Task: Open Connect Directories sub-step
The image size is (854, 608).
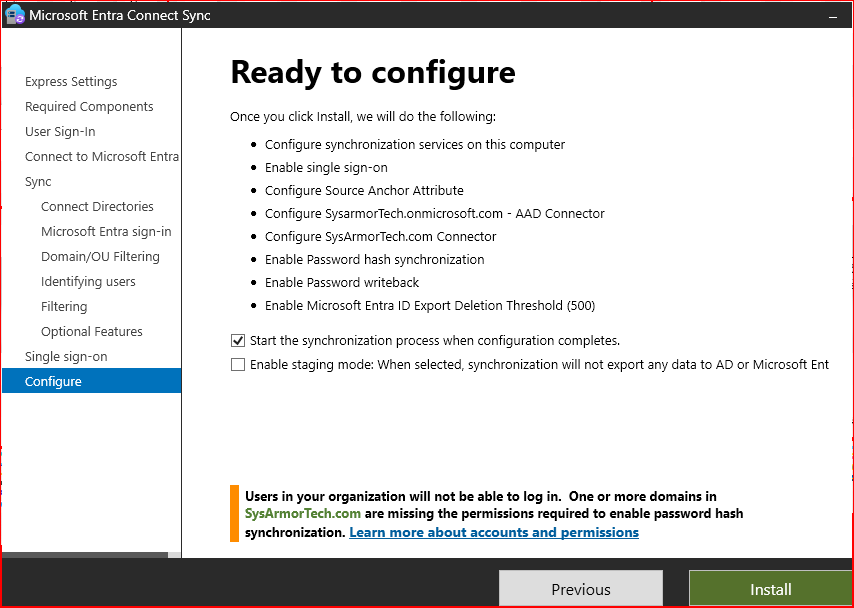Action: [97, 206]
